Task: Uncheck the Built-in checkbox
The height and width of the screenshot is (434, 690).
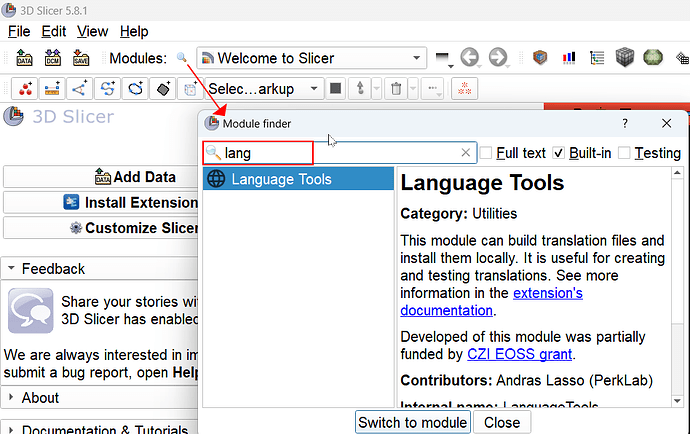Action: tap(559, 153)
